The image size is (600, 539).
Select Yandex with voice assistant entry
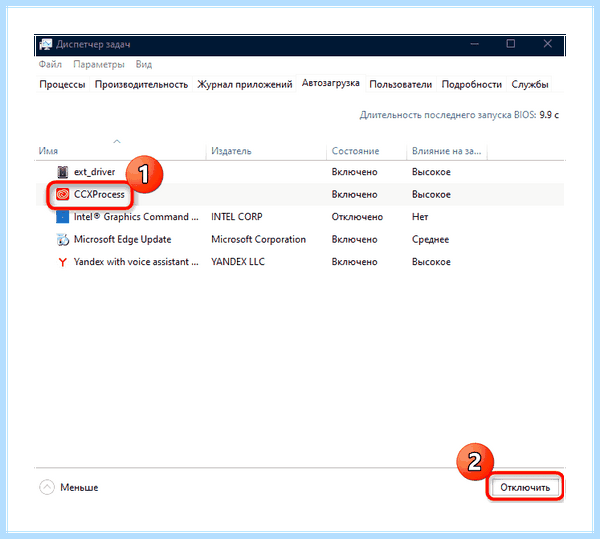[x=136, y=262]
